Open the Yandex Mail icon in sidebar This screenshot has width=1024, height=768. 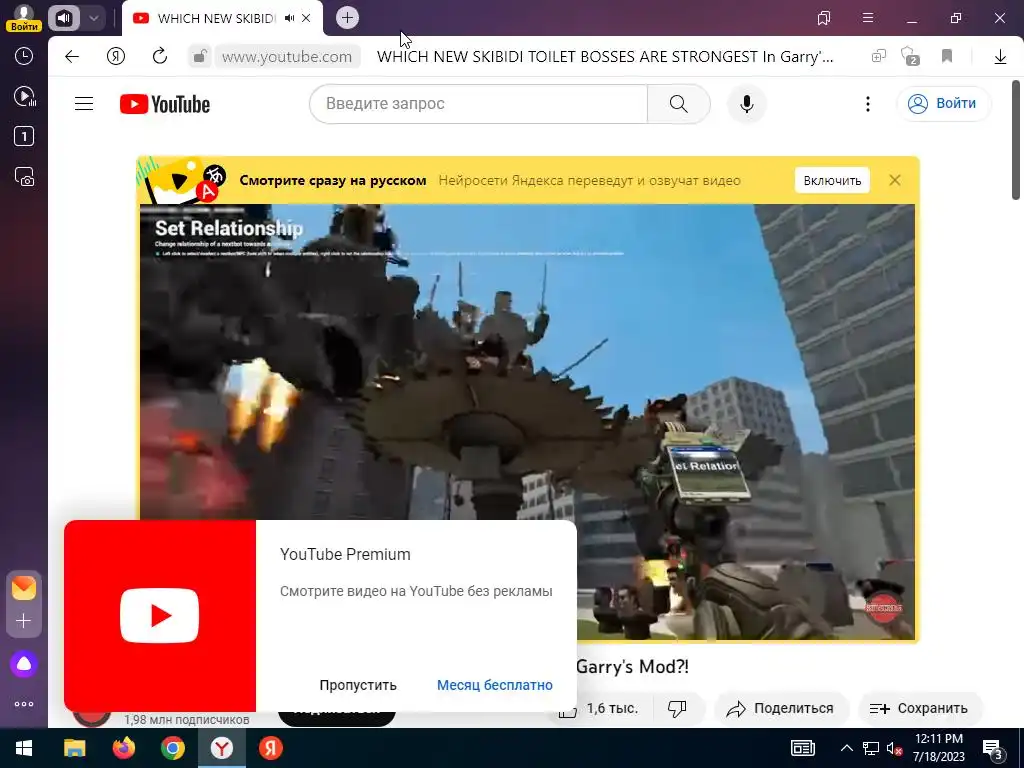click(24, 588)
